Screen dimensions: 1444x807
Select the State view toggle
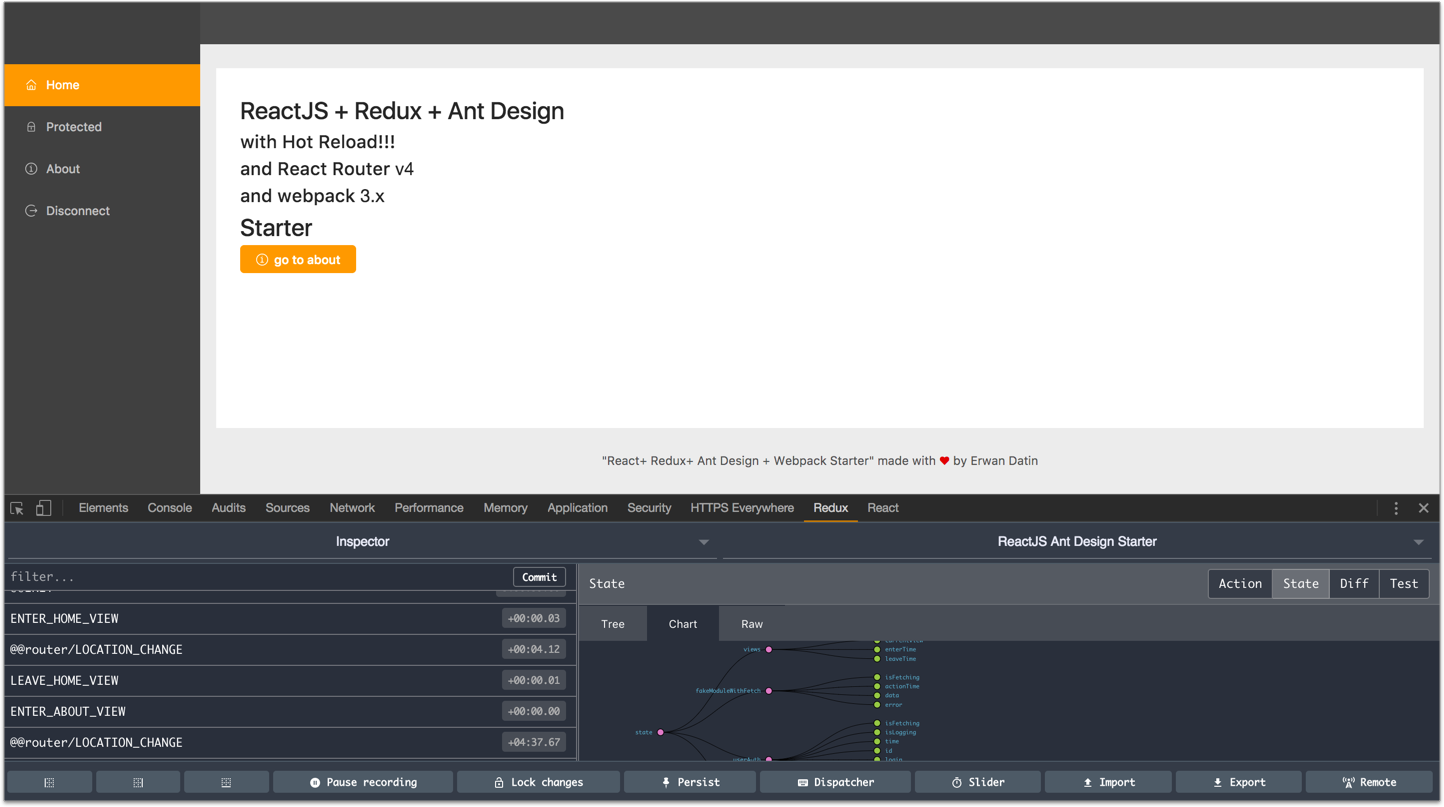point(1301,584)
